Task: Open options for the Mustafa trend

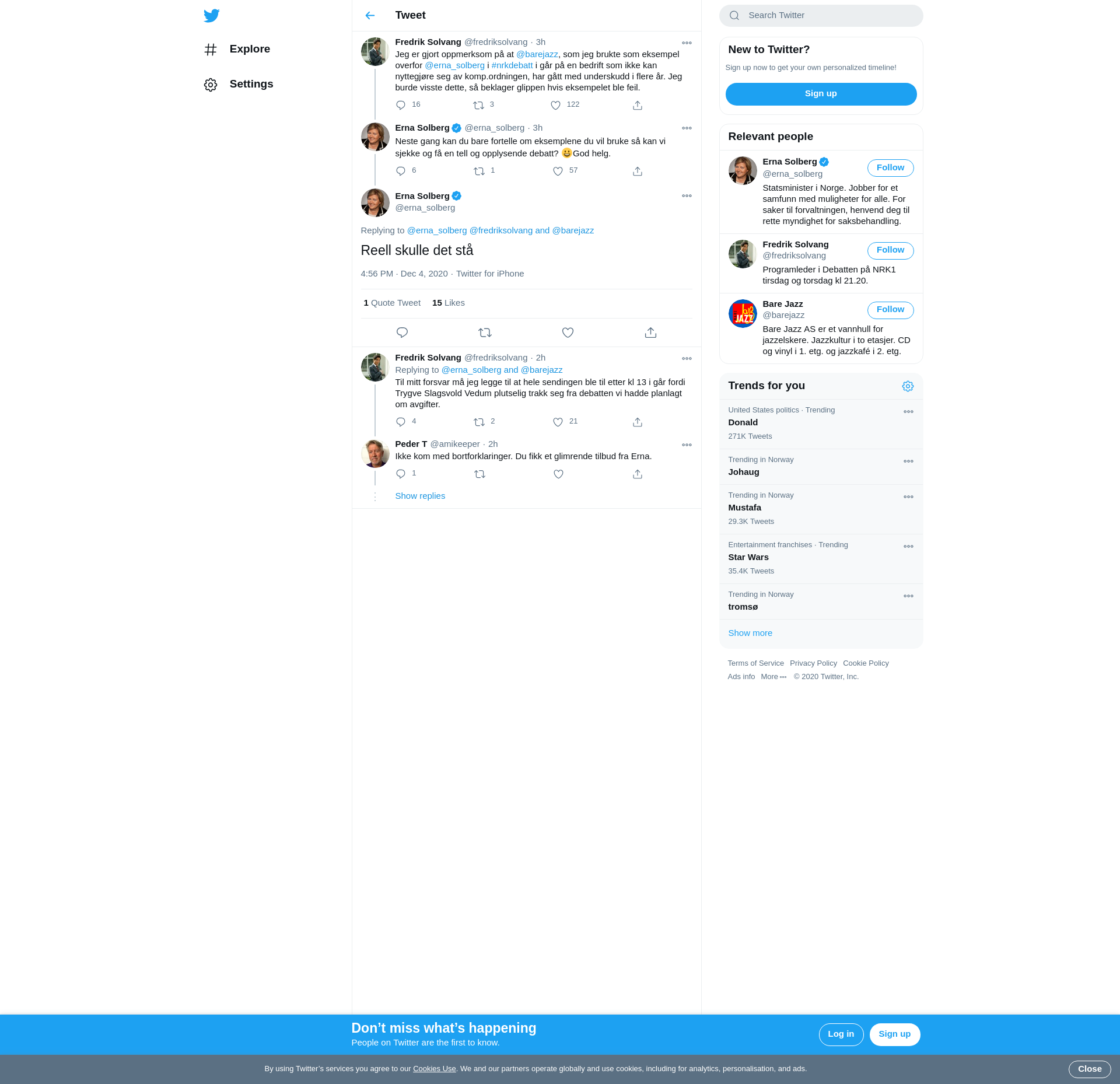Action: (x=909, y=496)
